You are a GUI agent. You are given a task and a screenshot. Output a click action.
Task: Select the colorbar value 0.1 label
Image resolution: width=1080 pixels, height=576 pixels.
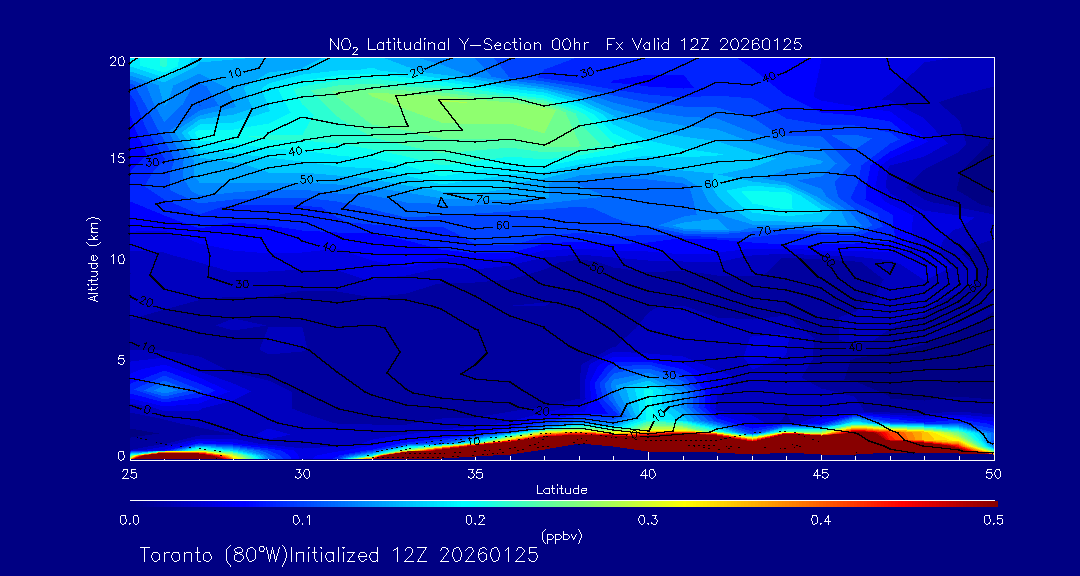tap(302, 520)
